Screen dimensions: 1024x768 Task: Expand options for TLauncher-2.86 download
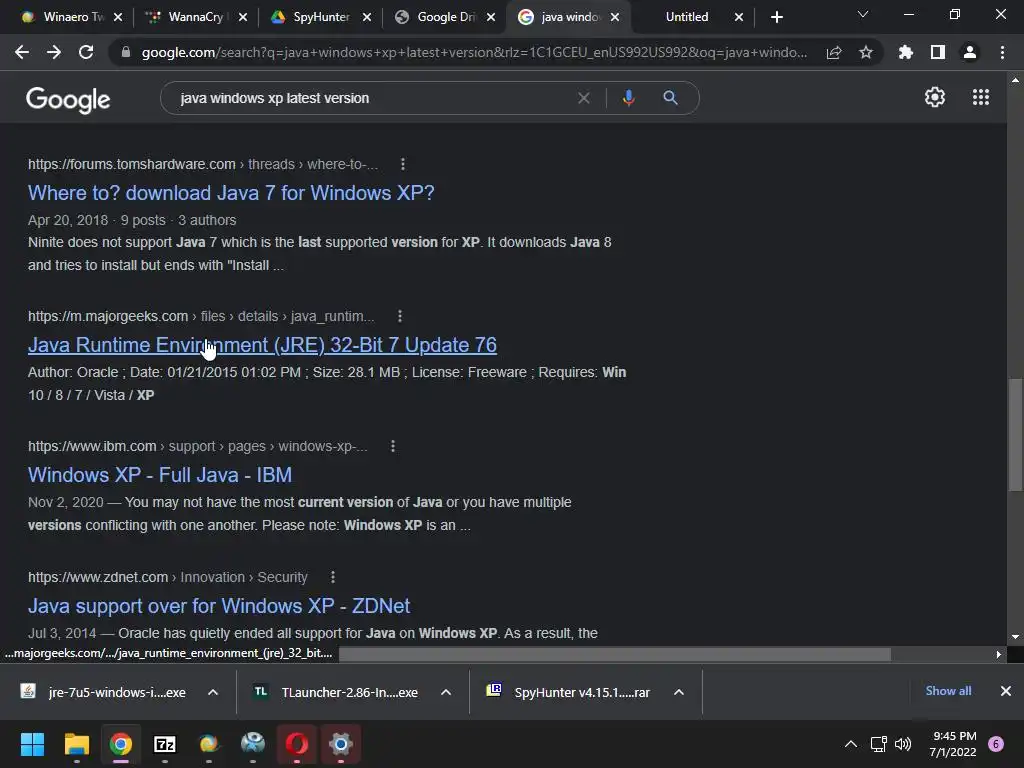tap(446, 692)
